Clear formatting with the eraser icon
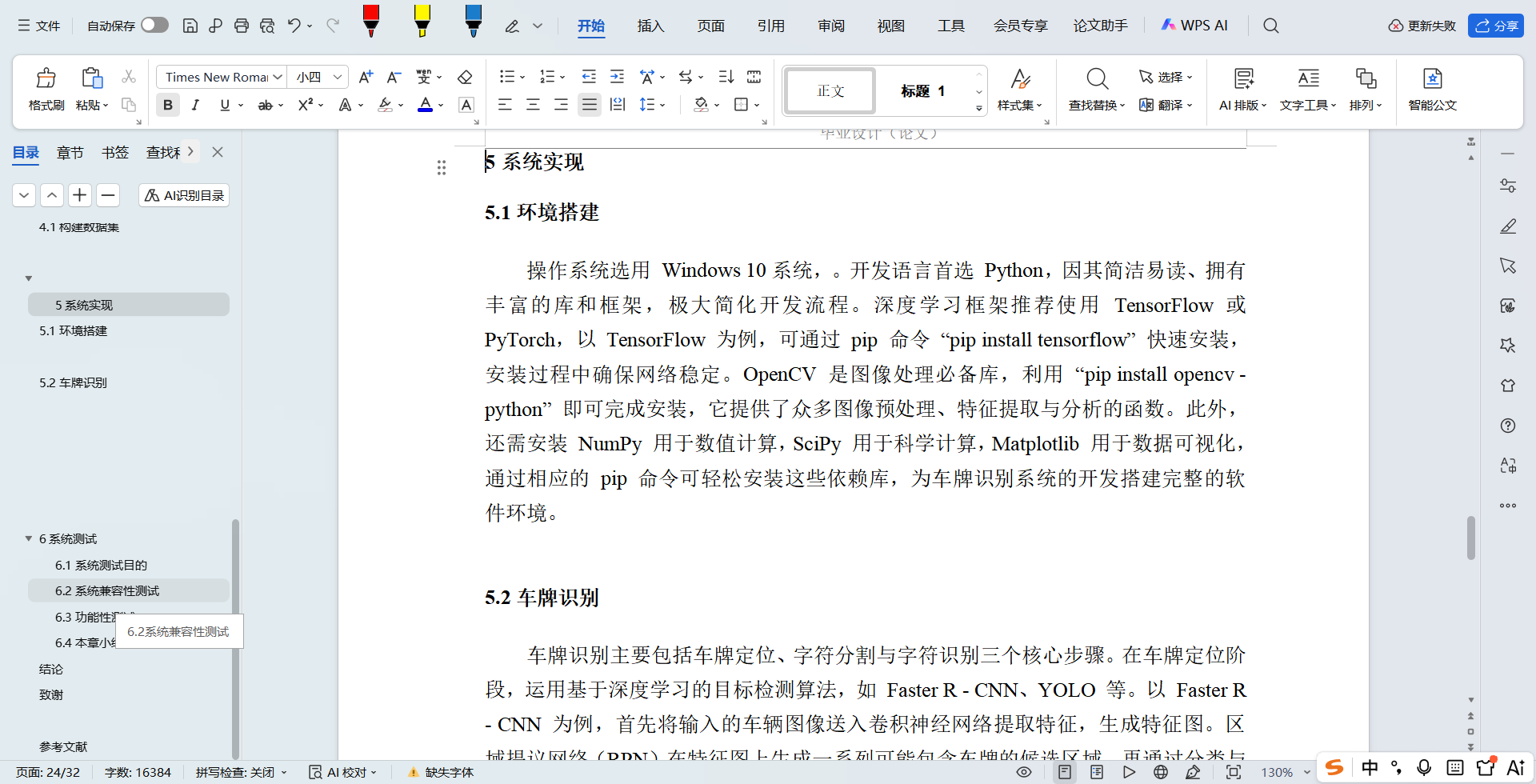Viewport: 1536px width, 784px height. (x=465, y=77)
